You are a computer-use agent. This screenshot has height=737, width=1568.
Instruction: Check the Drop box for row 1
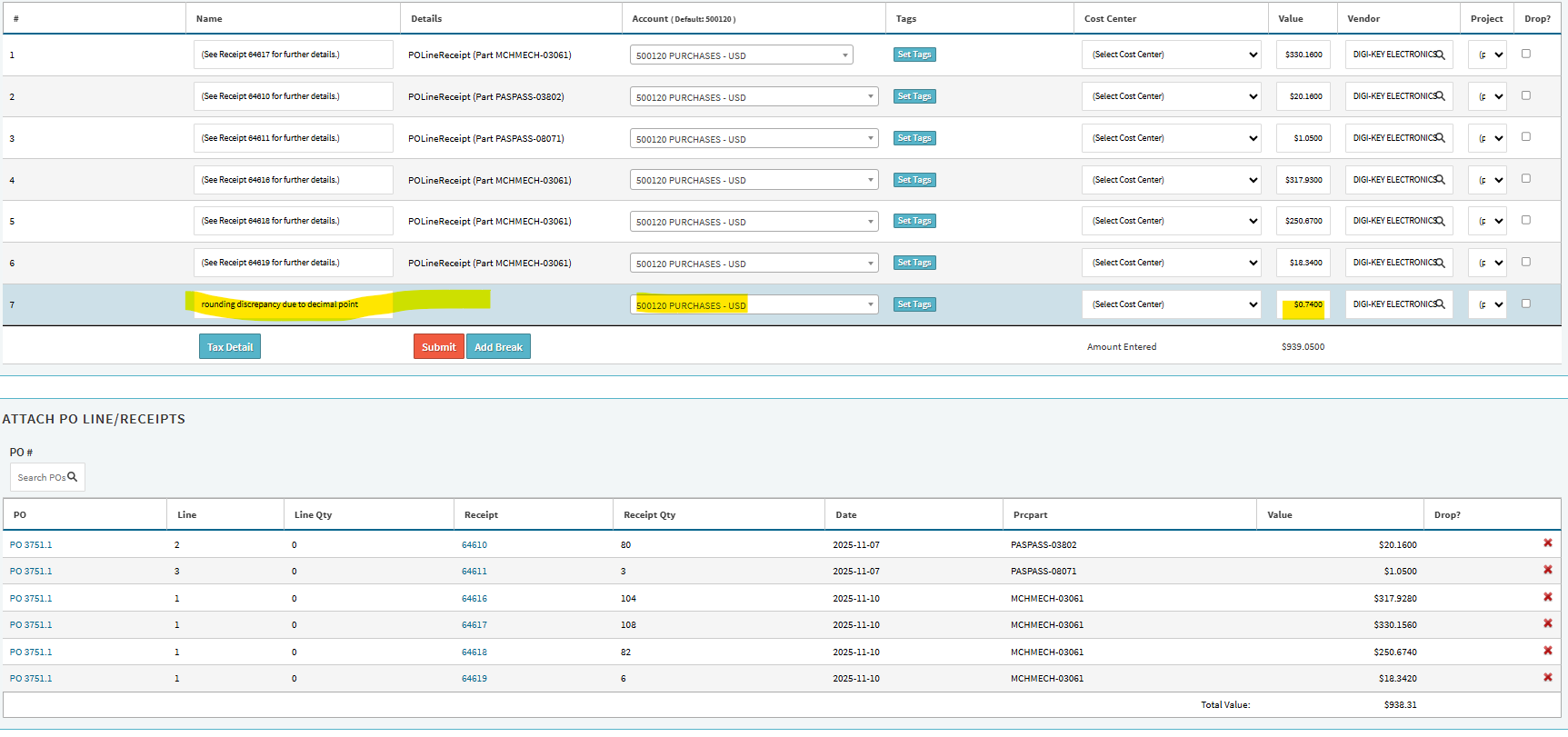1526,54
